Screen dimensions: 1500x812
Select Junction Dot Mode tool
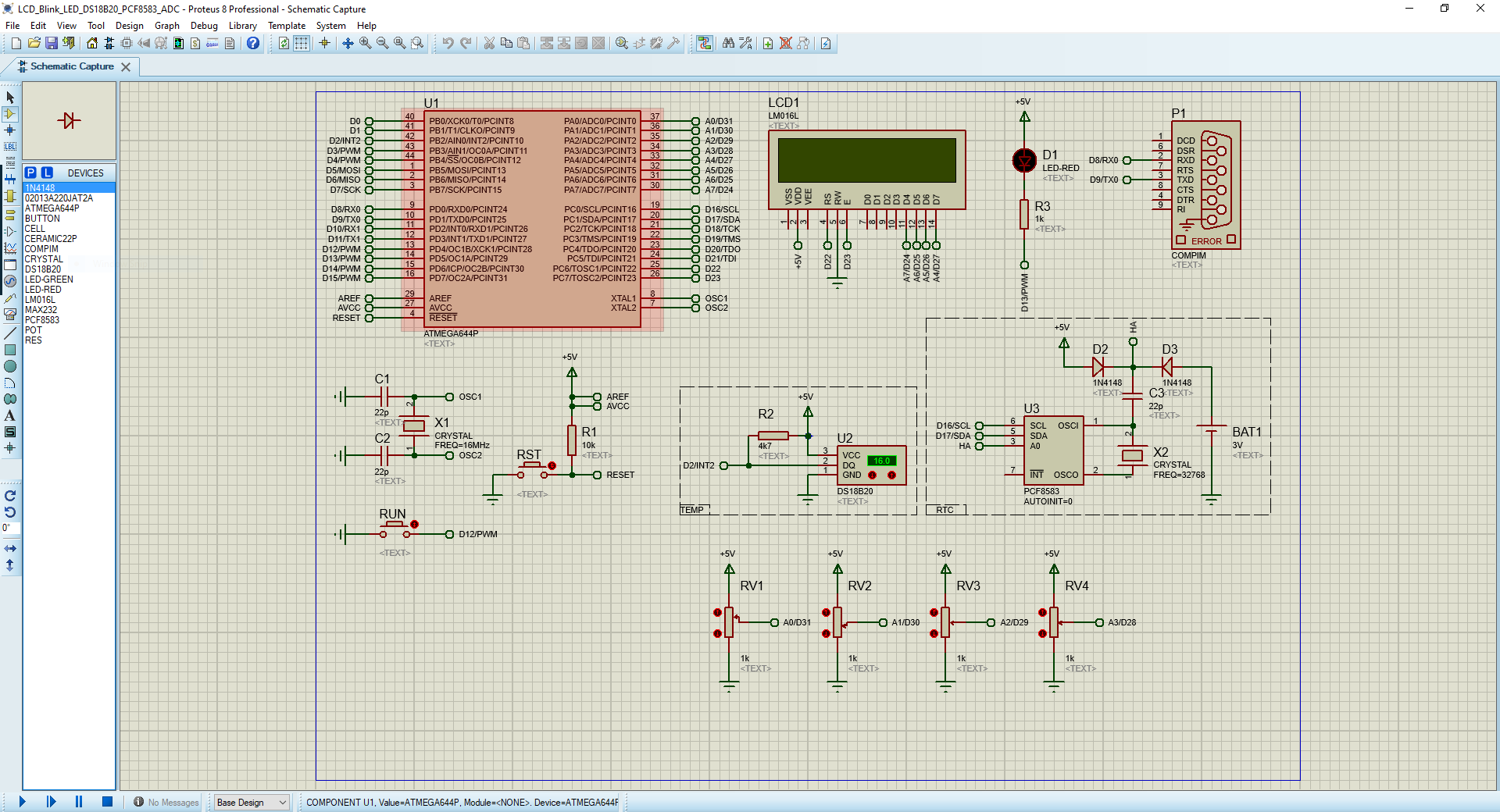tap(10, 130)
